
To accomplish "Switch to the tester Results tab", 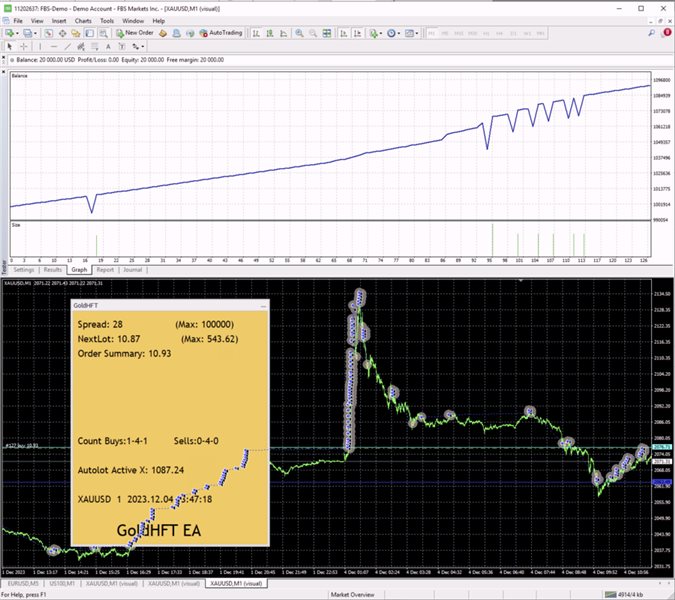I will point(53,270).
